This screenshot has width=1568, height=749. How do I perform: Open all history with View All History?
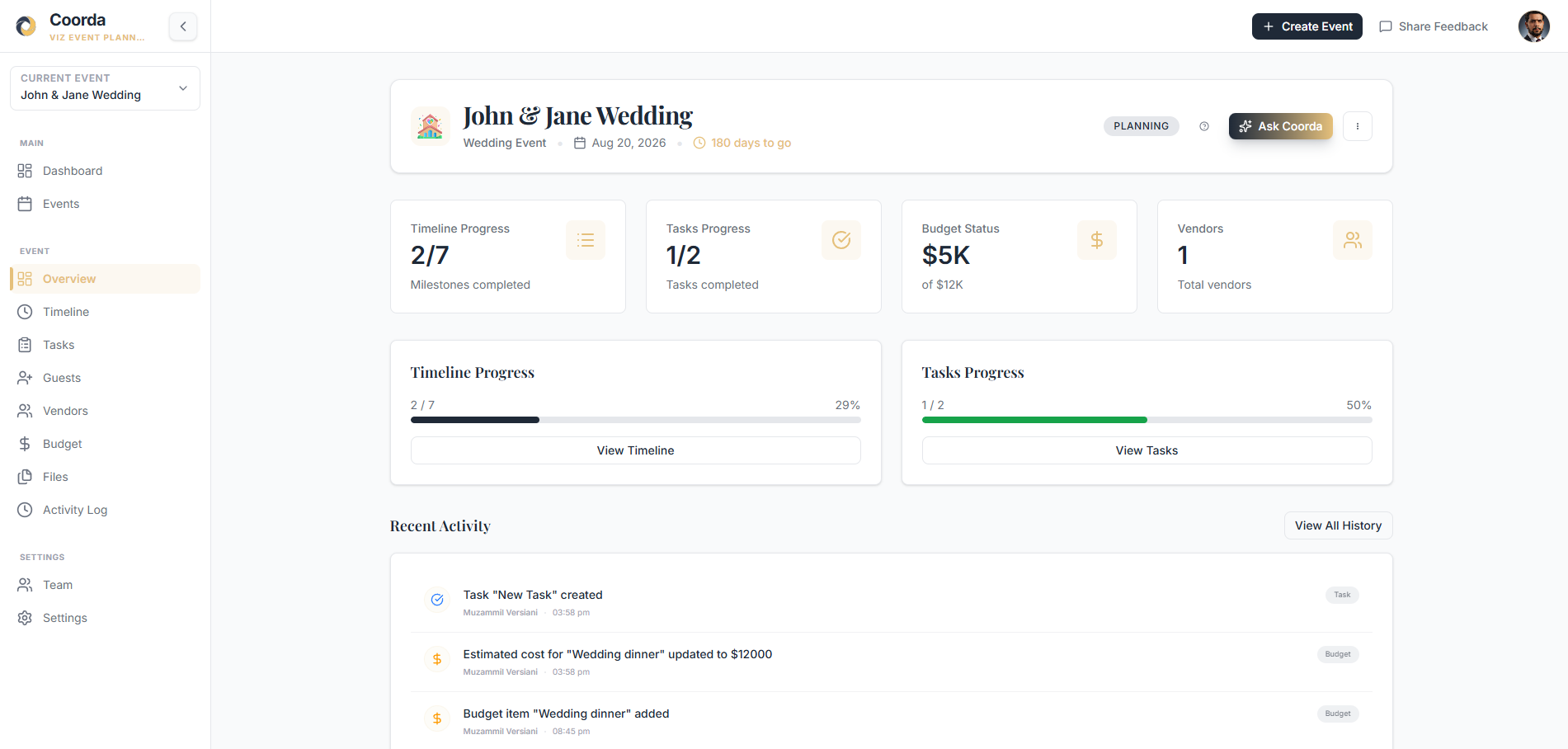pyautogui.click(x=1337, y=525)
